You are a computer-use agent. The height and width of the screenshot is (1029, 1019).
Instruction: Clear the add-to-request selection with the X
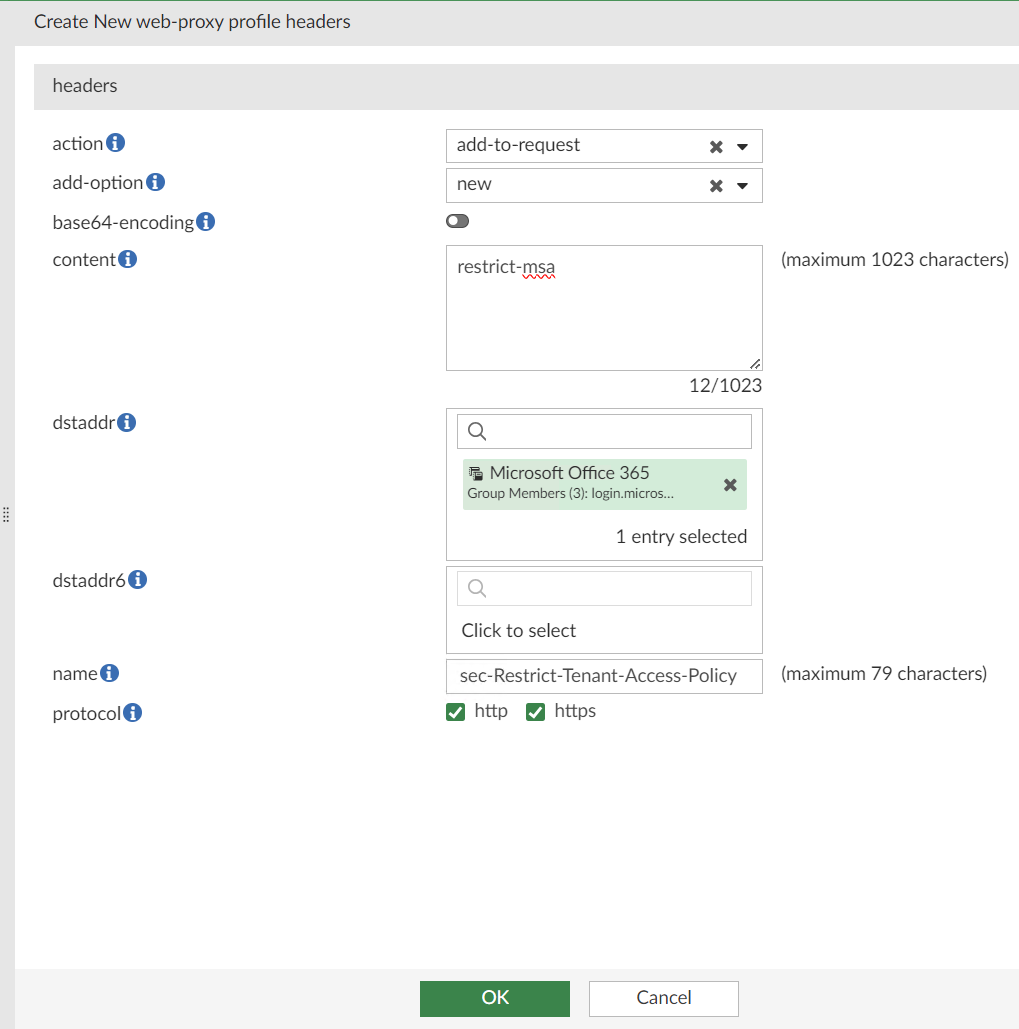716,145
